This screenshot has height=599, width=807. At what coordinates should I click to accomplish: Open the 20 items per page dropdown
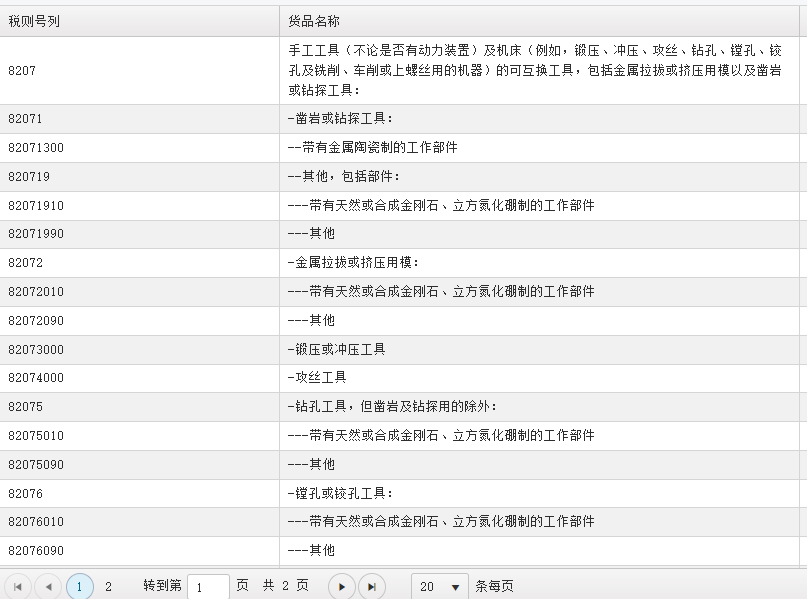coord(440,587)
